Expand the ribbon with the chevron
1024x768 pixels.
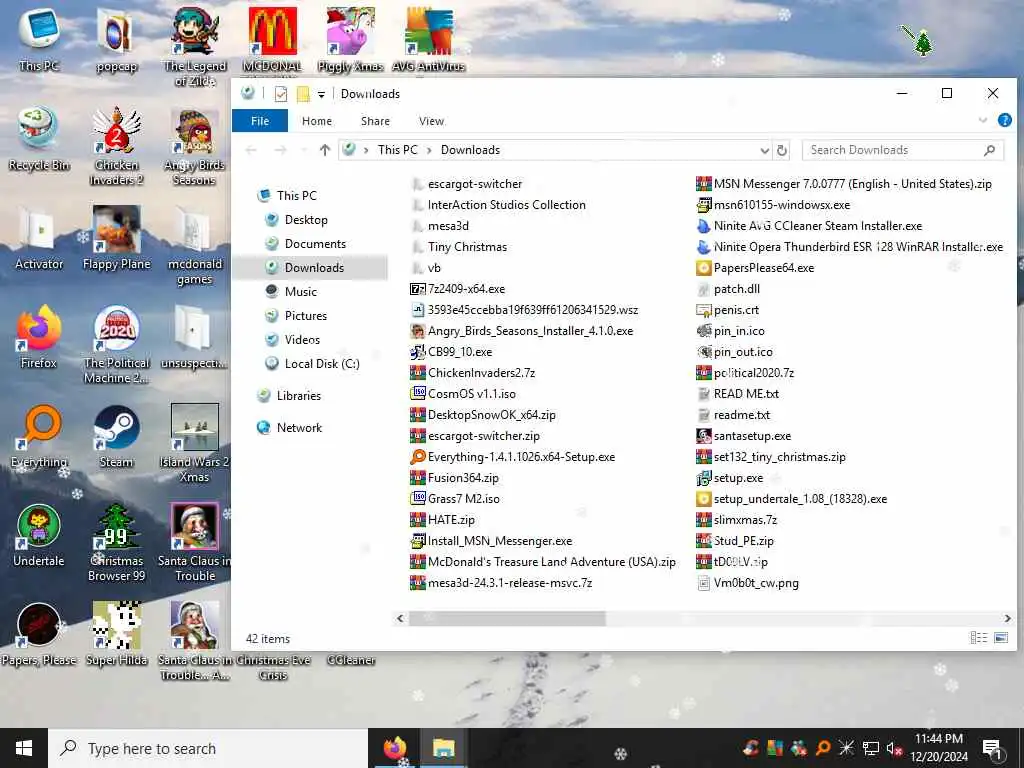click(983, 120)
